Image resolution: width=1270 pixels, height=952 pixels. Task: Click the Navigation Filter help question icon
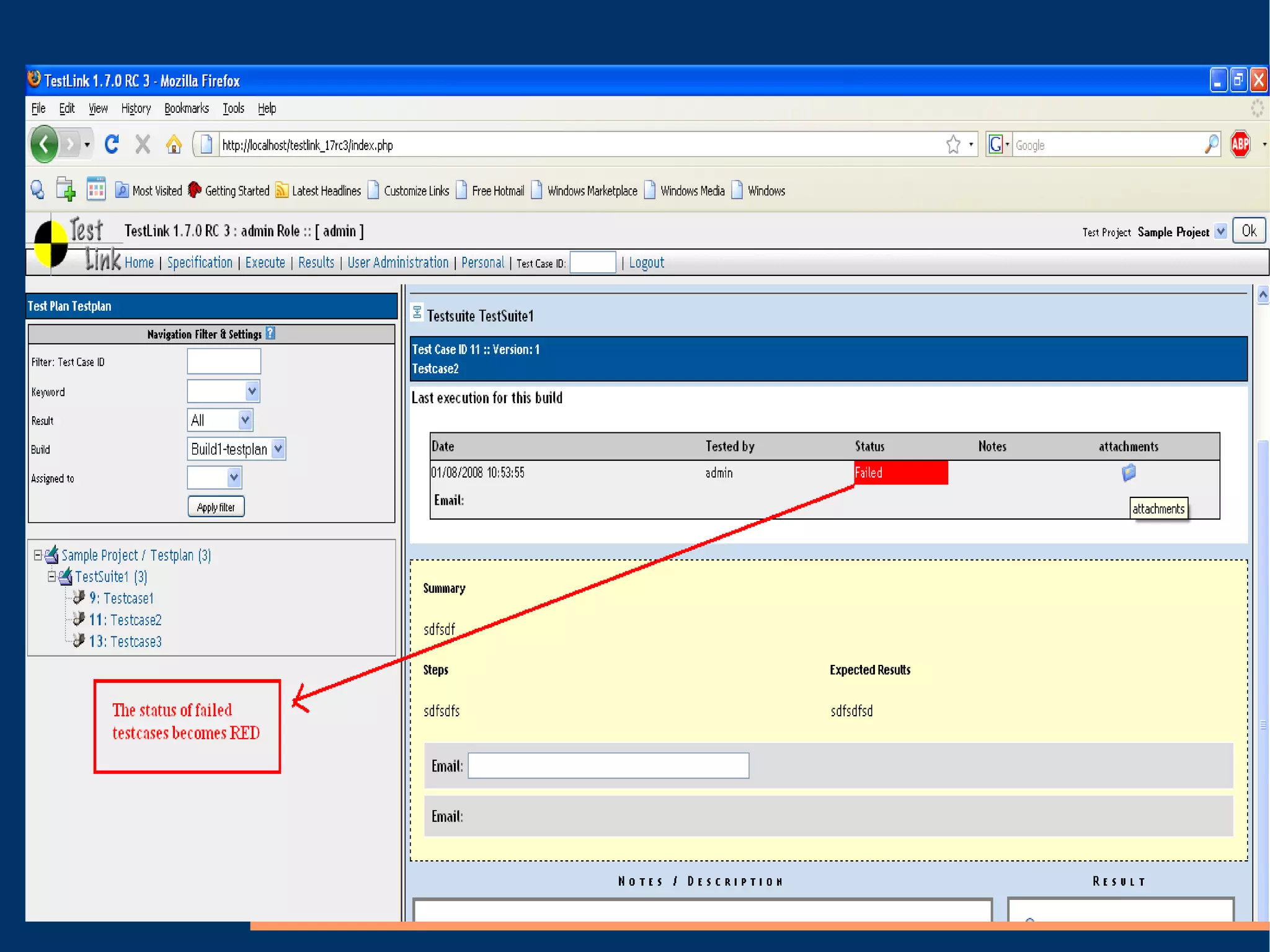pos(270,333)
